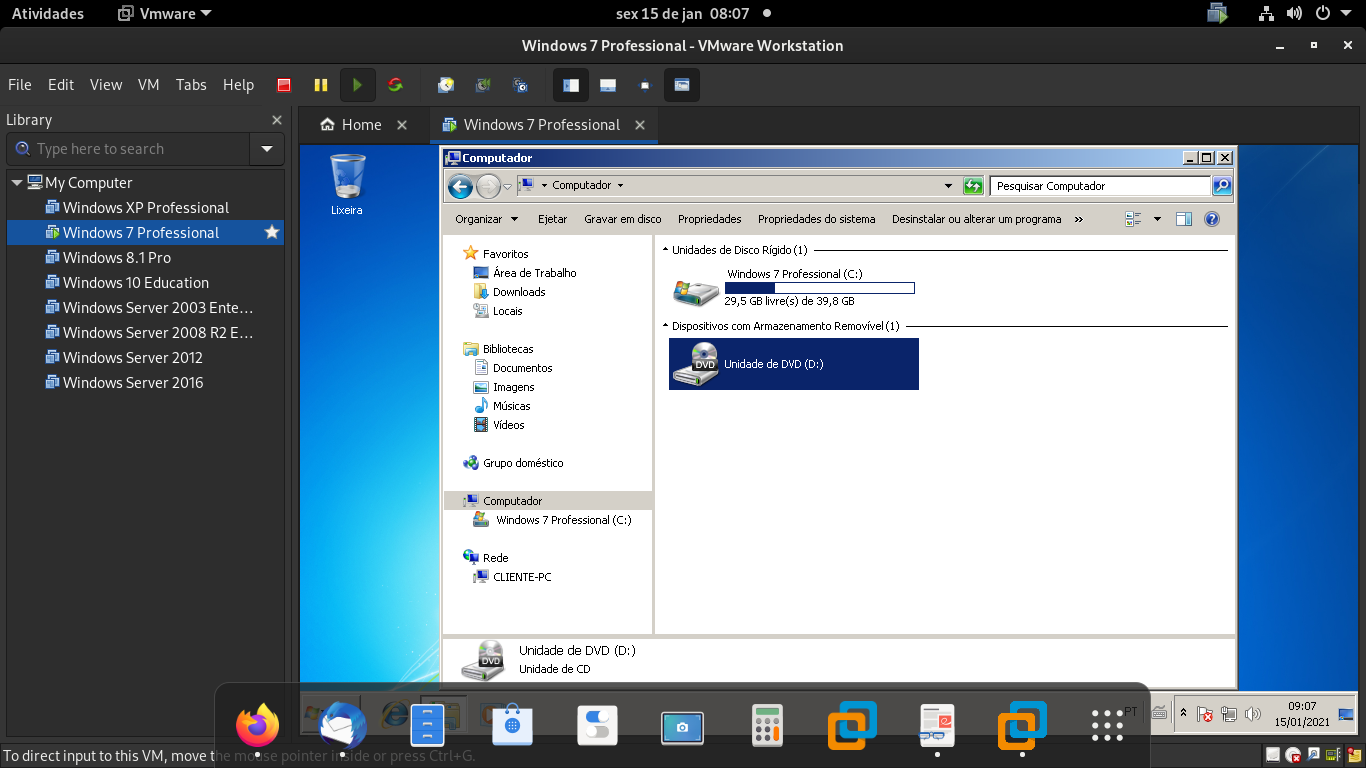Image resolution: width=1366 pixels, height=768 pixels.
Task: Collapse the Unidades de Disco Rígido group
Action: point(665,250)
